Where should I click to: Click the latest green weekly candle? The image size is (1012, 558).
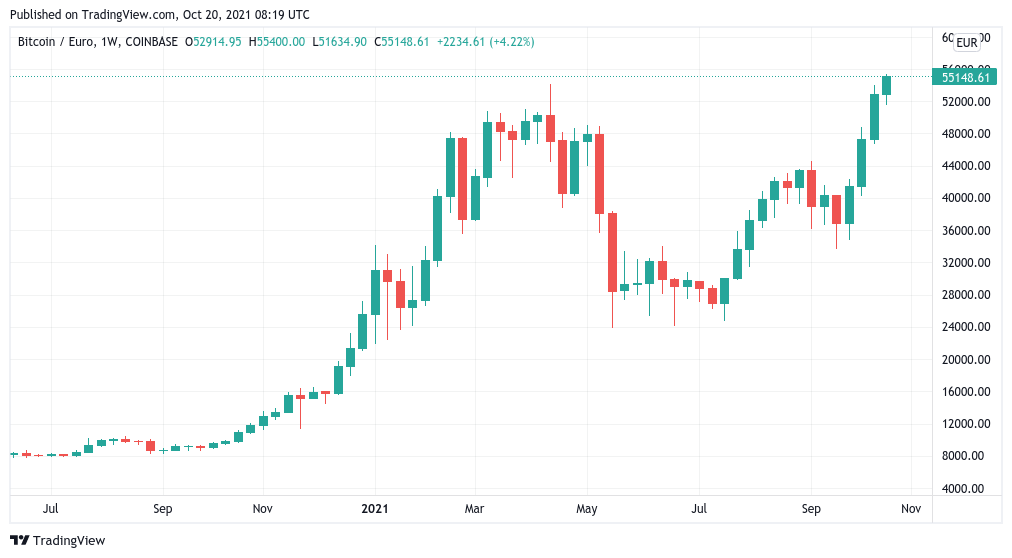coord(886,85)
